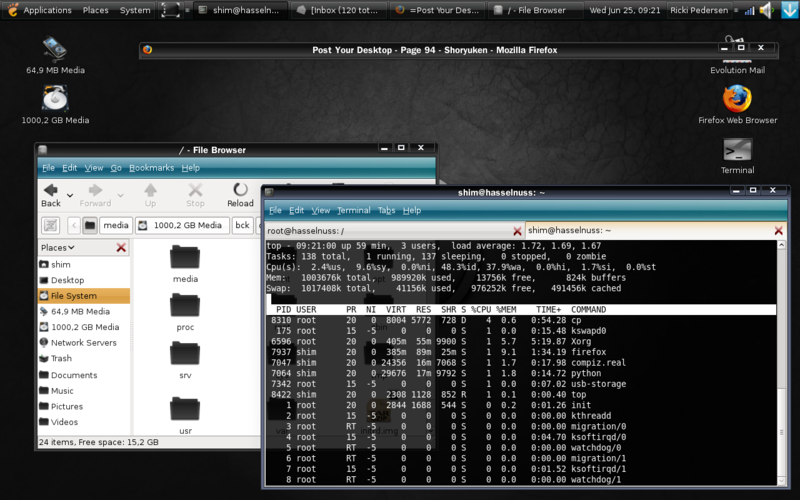Screen dimensions: 800x500
Task: Click the terminal vertical scrollbar track
Action: (781, 363)
